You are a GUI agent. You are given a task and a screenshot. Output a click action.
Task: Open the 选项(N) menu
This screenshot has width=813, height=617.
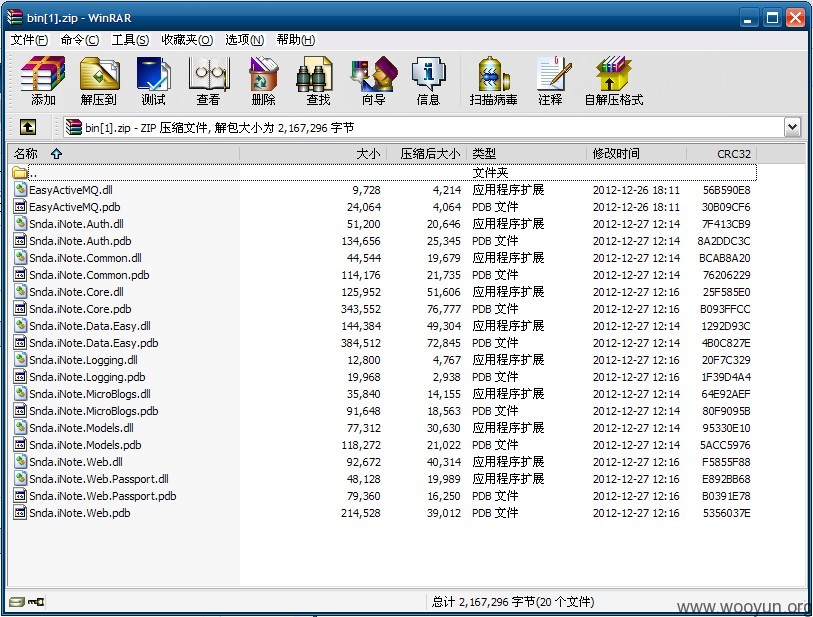point(245,40)
